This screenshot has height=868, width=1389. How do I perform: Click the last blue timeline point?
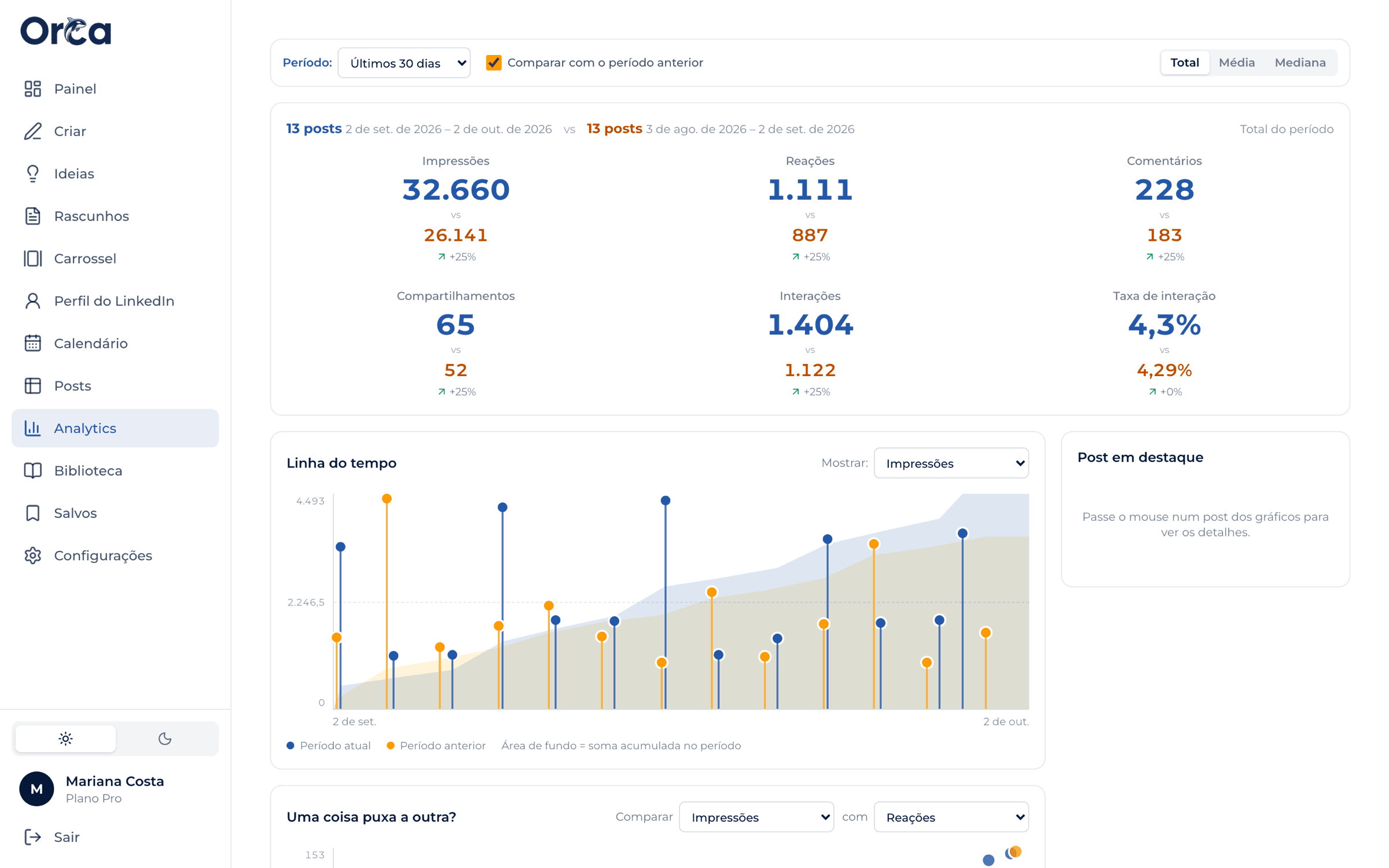click(x=962, y=534)
